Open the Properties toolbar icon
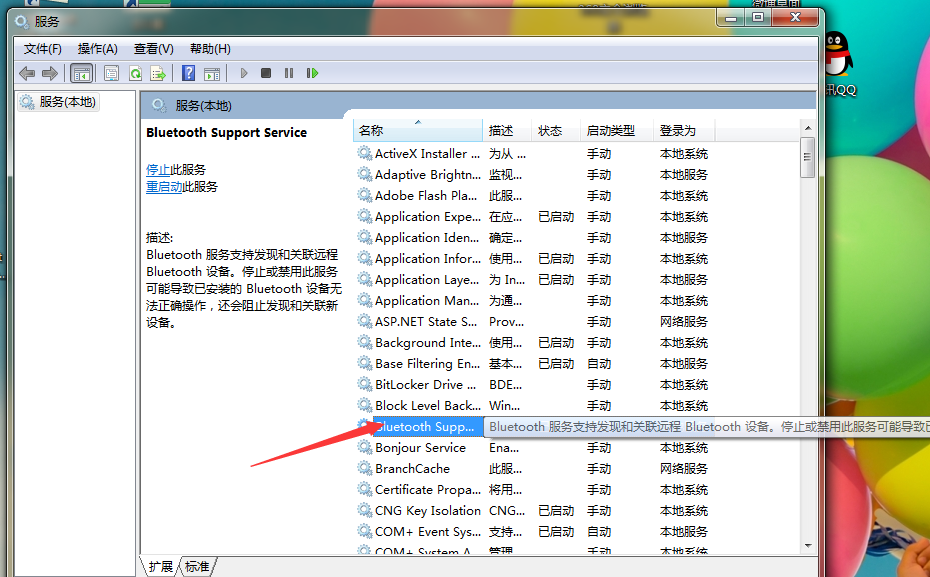This screenshot has width=930, height=577. [111, 74]
